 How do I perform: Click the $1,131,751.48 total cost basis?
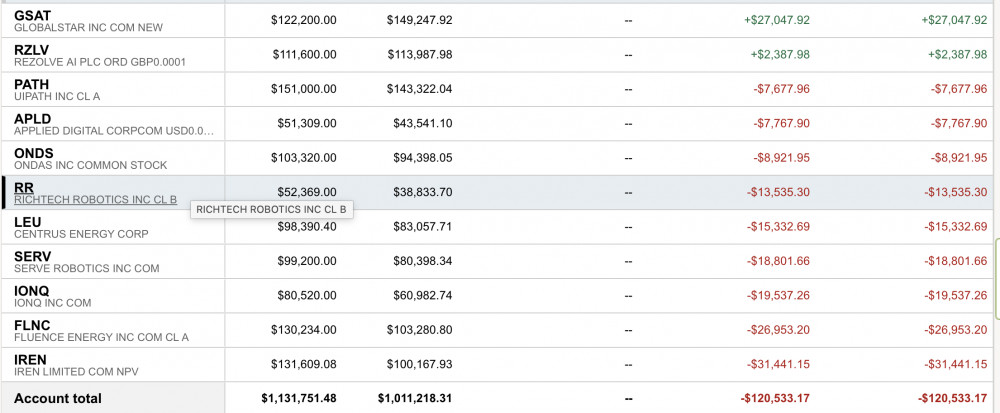tap(299, 398)
